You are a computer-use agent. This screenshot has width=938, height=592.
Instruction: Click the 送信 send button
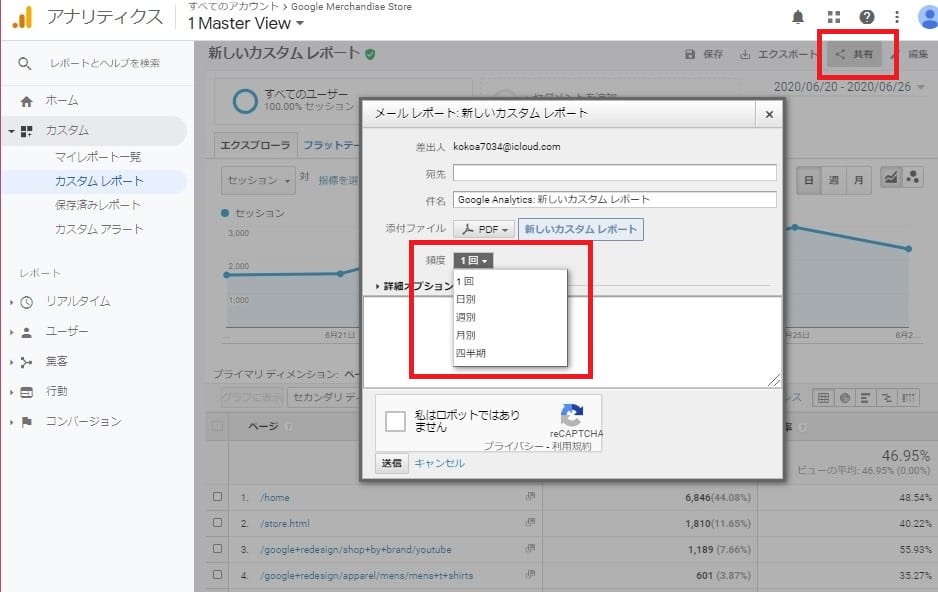click(x=392, y=463)
